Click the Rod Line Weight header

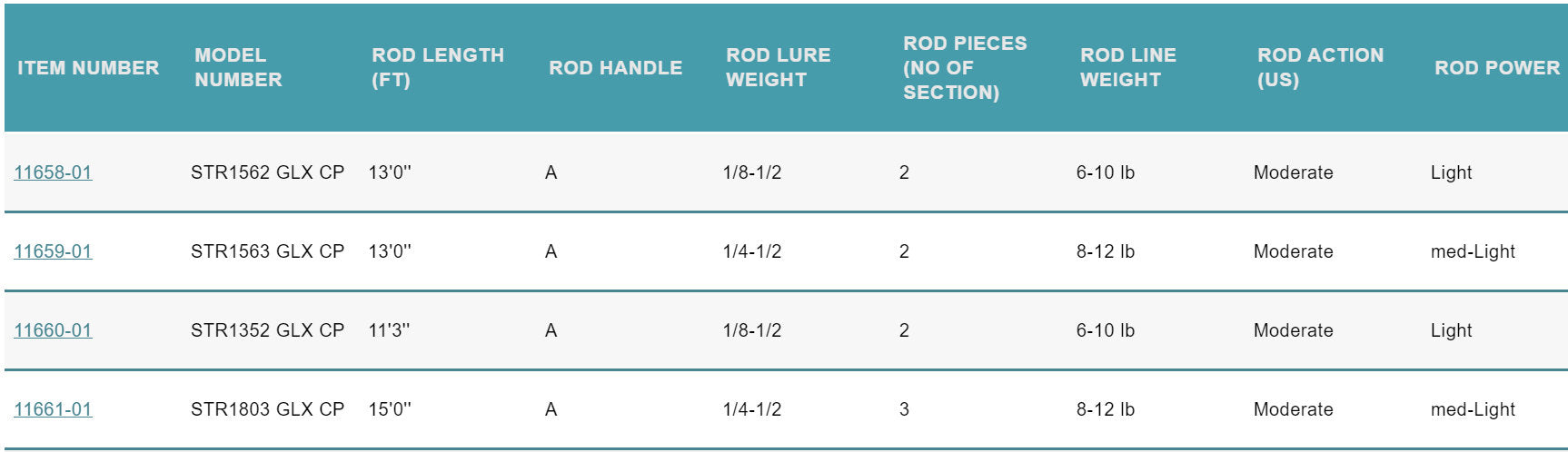(x=1127, y=68)
